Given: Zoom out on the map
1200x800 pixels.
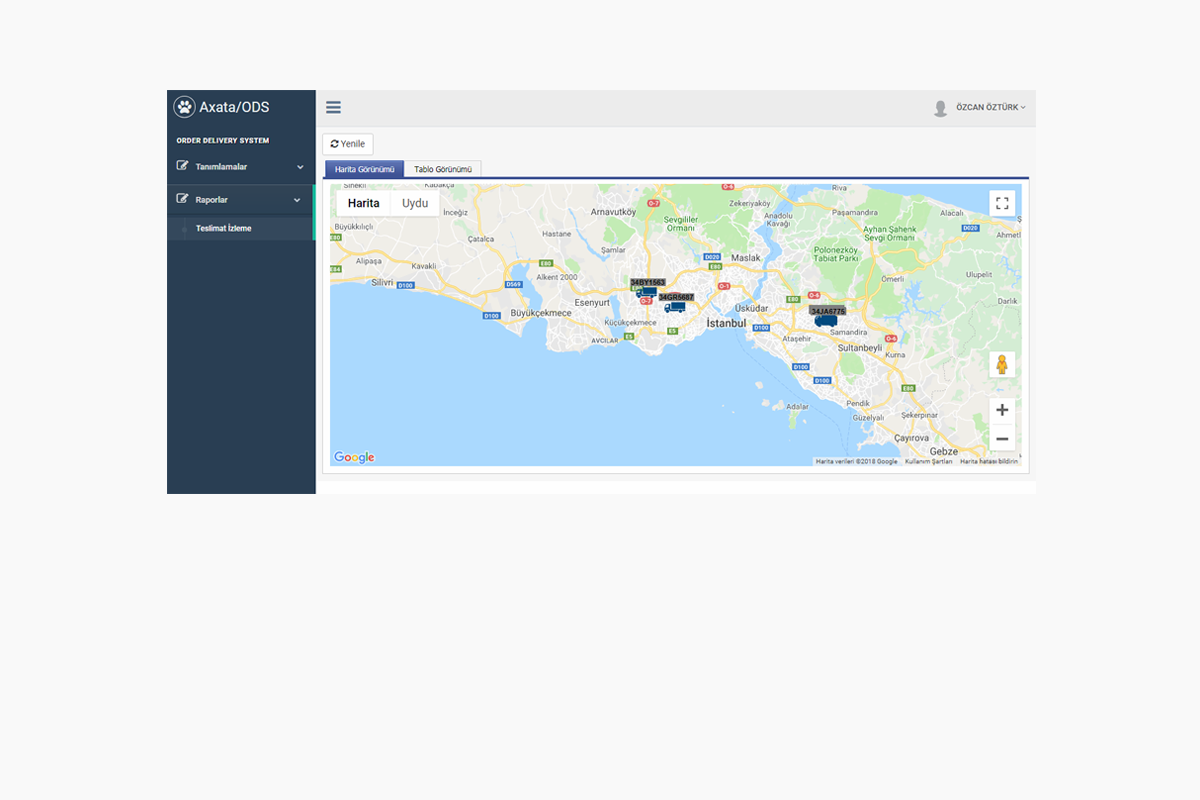Looking at the screenshot, I should (x=1002, y=439).
